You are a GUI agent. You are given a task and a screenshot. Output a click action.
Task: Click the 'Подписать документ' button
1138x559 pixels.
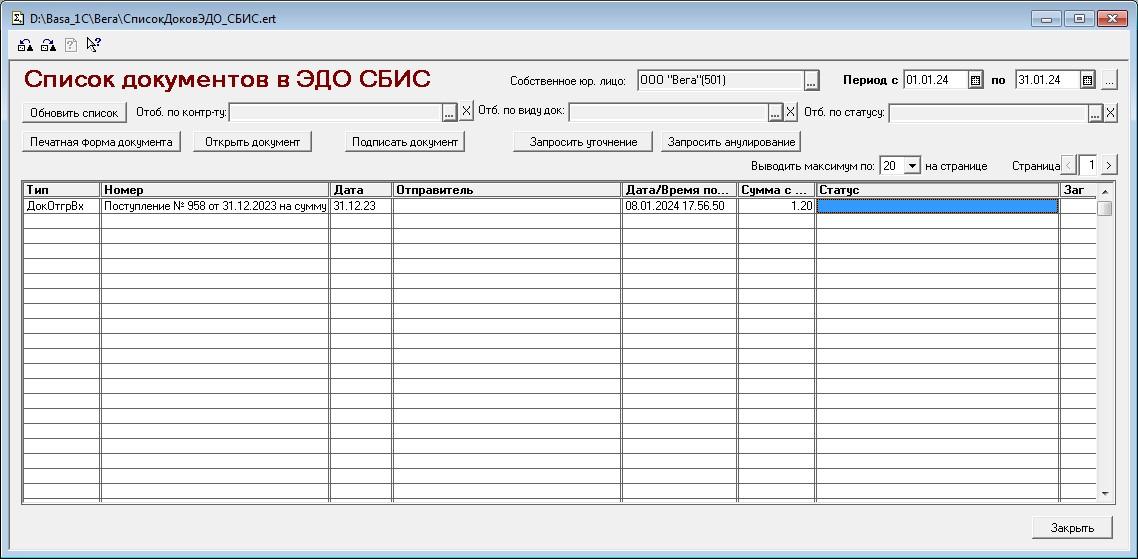point(405,142)
